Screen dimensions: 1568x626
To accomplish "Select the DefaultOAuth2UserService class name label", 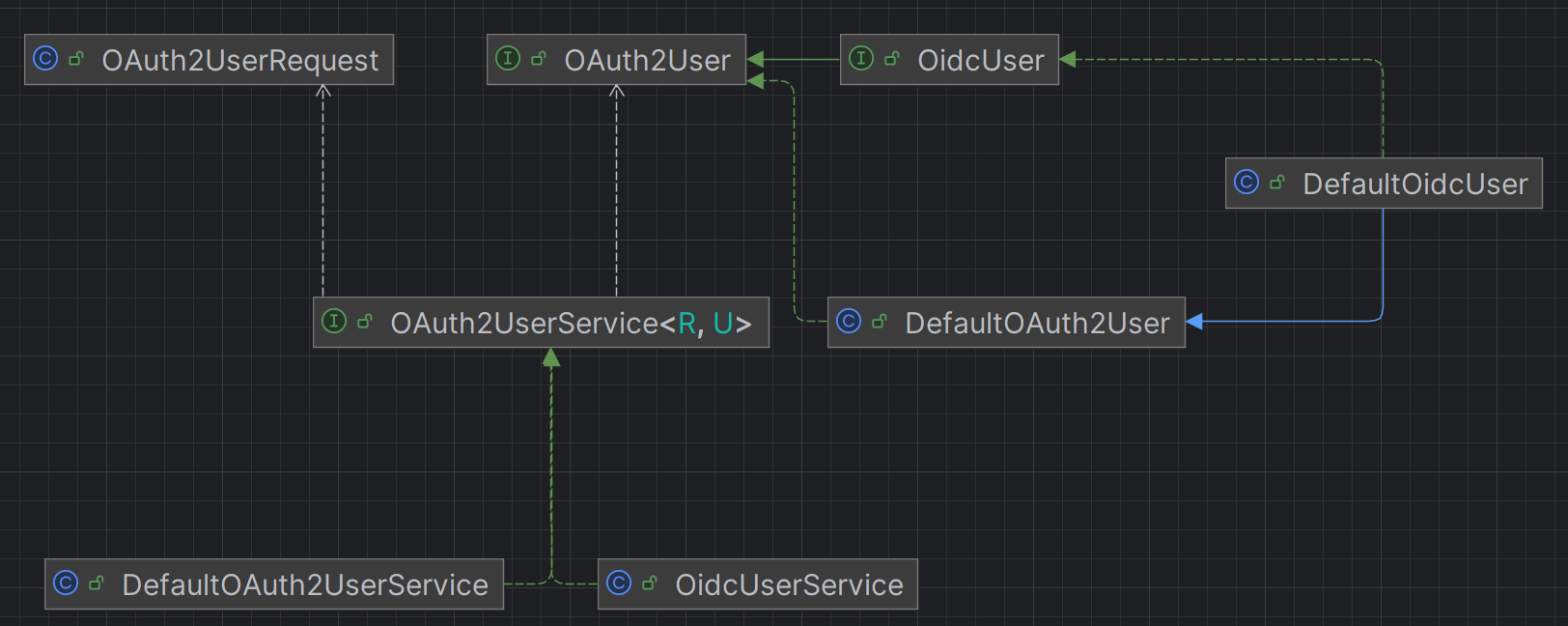I will click(305, 585).
